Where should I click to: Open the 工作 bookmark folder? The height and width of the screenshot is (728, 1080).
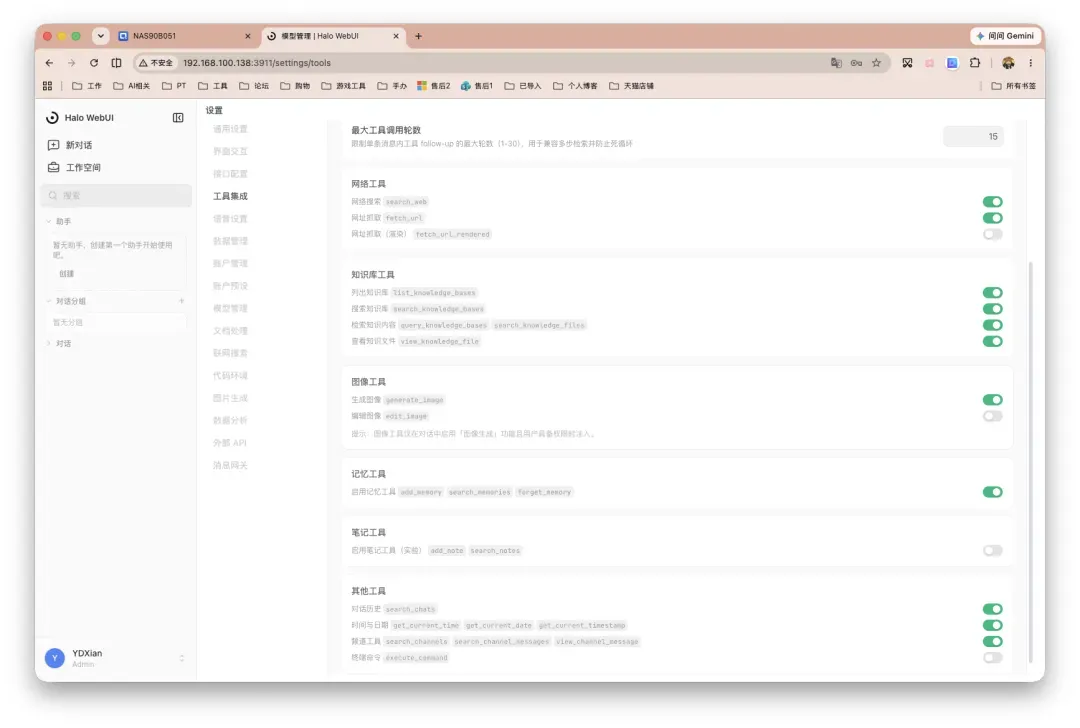point(87,86)
